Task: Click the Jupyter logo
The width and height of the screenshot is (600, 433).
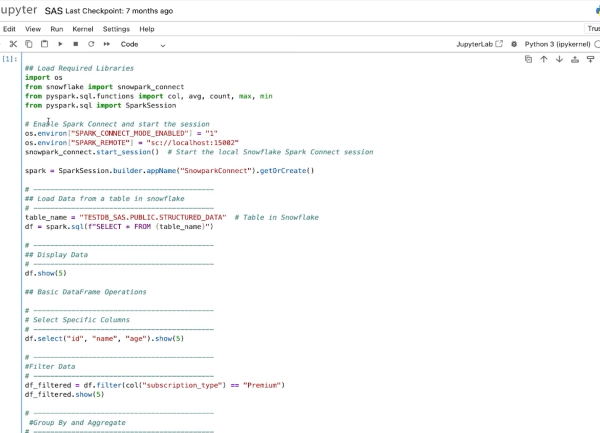Action: [18, 10]
